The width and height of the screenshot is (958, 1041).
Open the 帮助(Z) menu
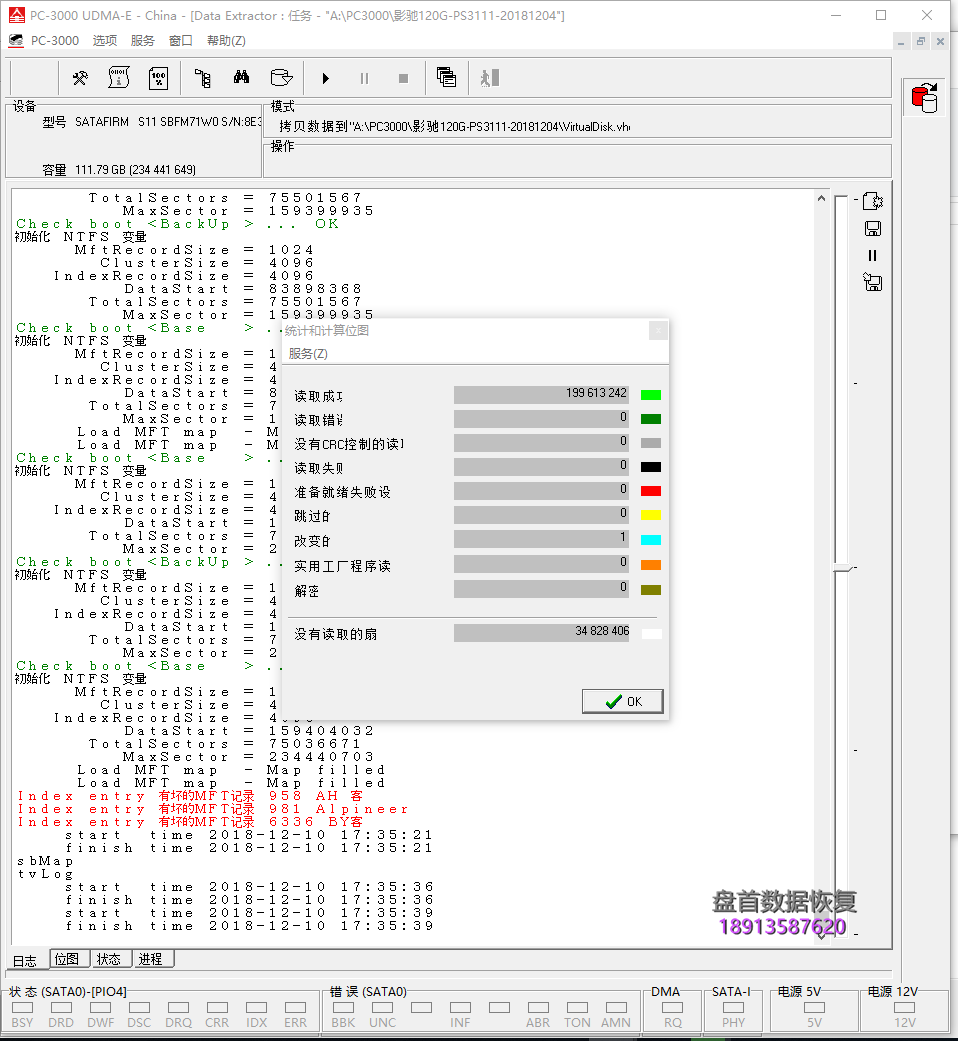click(x=226, y=40)
